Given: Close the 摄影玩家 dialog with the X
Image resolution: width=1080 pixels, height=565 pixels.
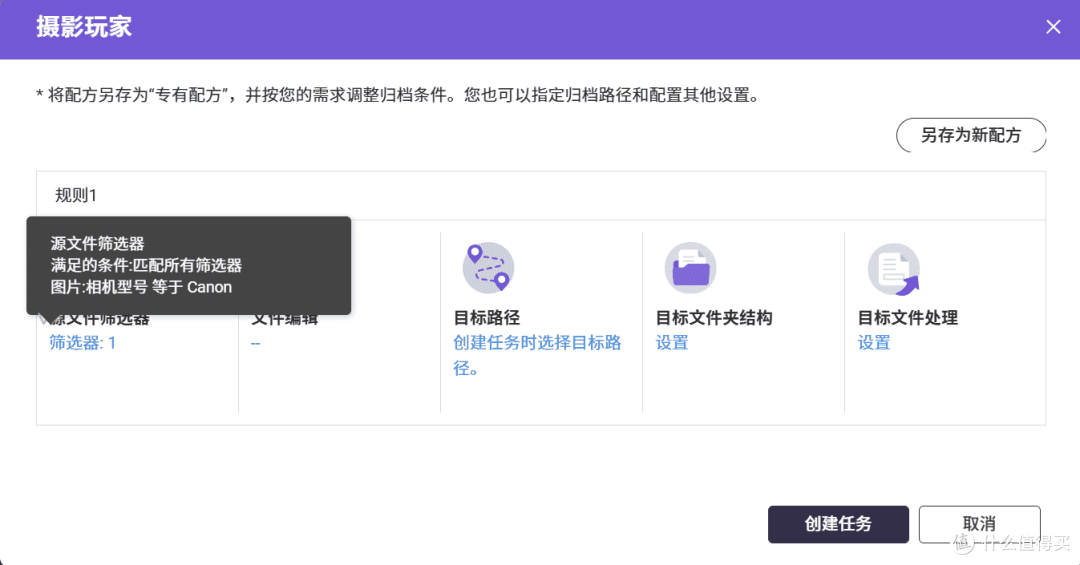Looking at the screenshot, I should (x=1053, y=27).
